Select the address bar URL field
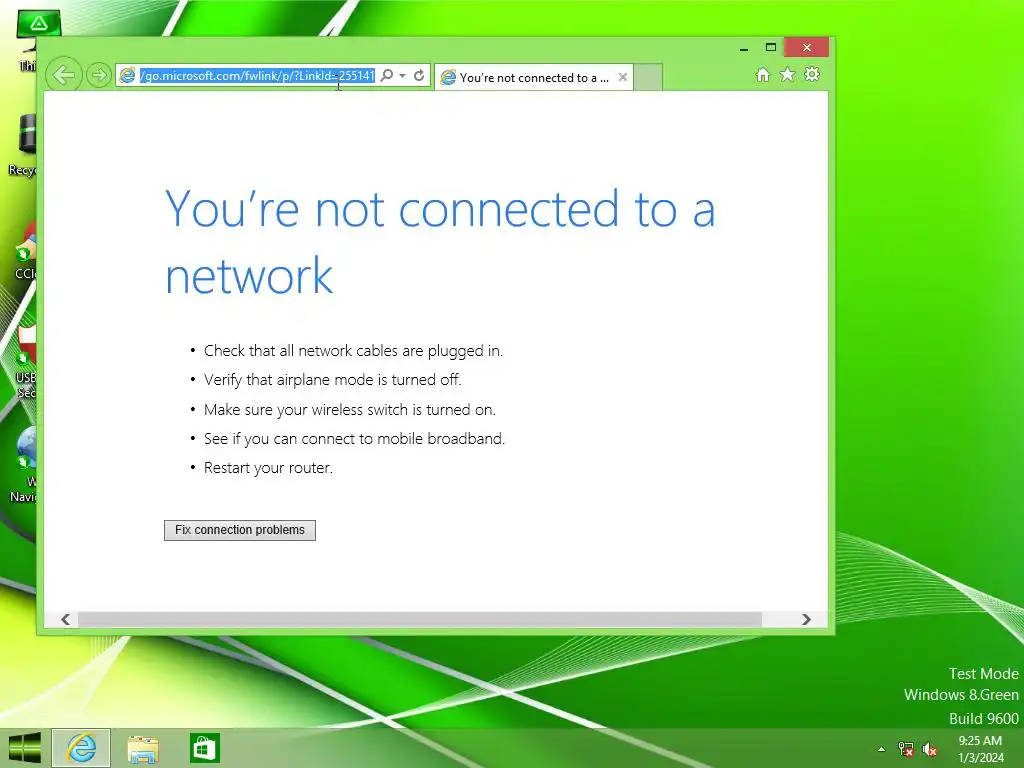This screenshot has width=1024, height=768. point(257,76)
